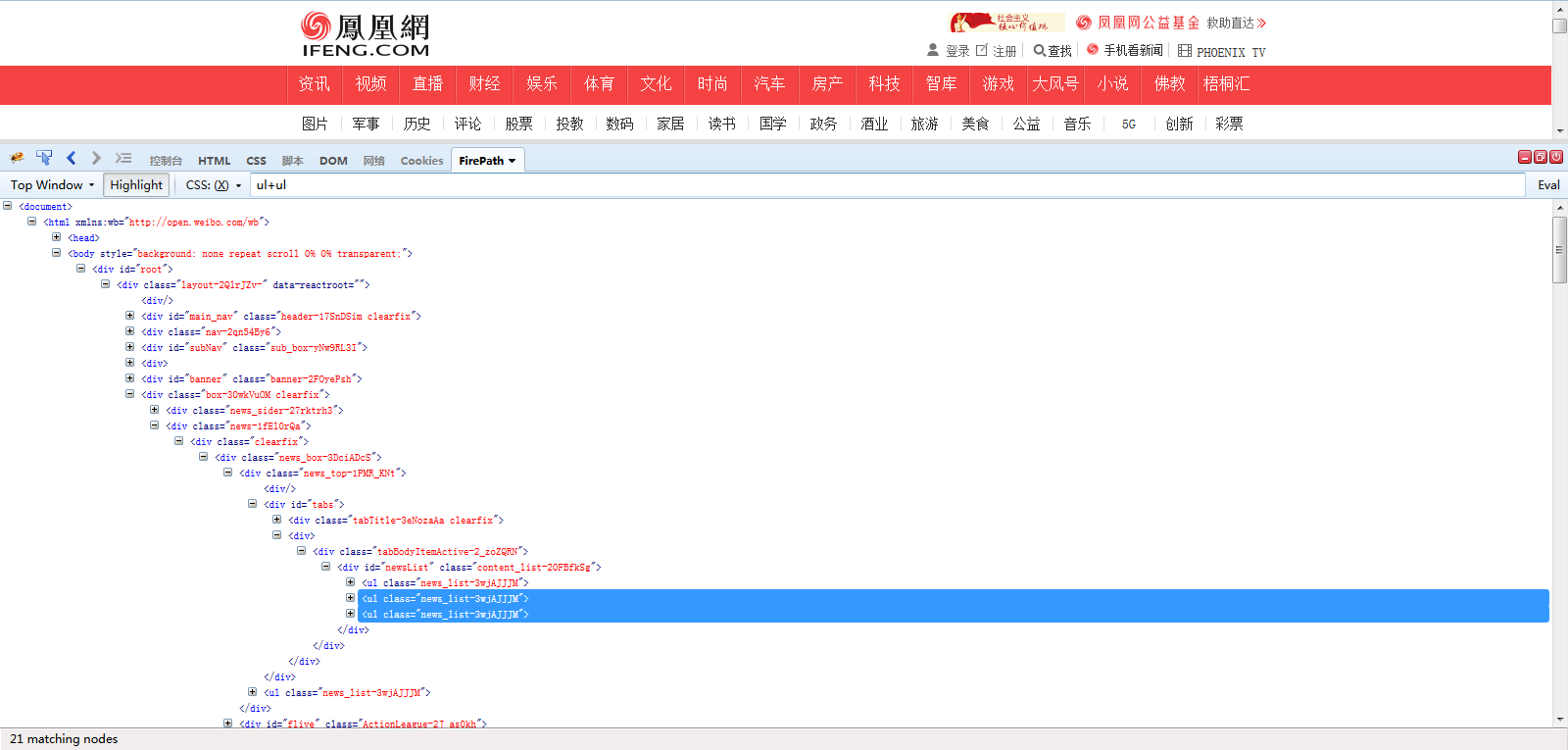Image resolution: width=1568 pixels, height=750 pixels.
Task: Open the 资讯 news menu
Action: pyautogui.click(x=315, y=84)
